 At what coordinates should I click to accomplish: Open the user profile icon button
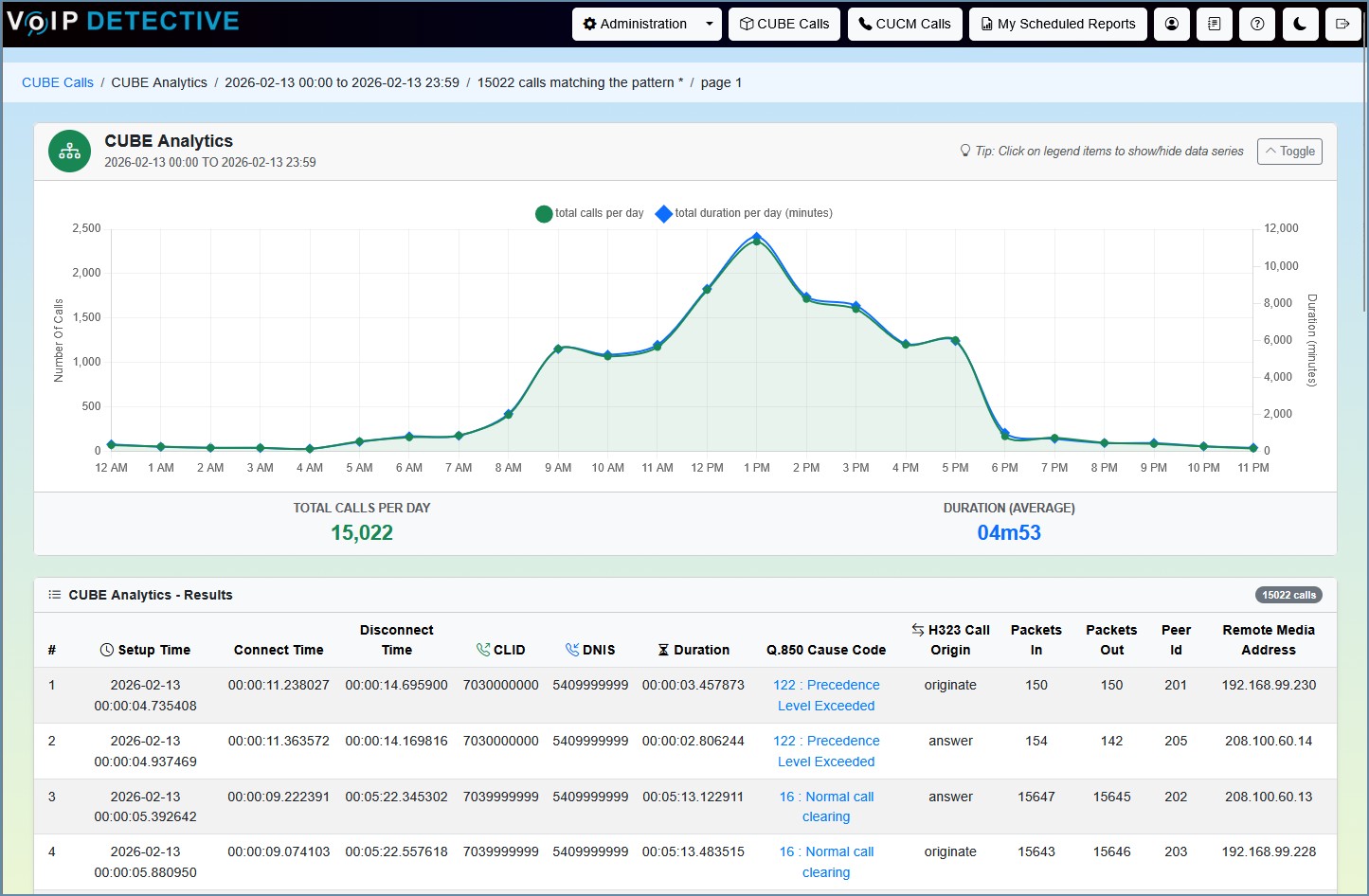(x=1171, y=24)
